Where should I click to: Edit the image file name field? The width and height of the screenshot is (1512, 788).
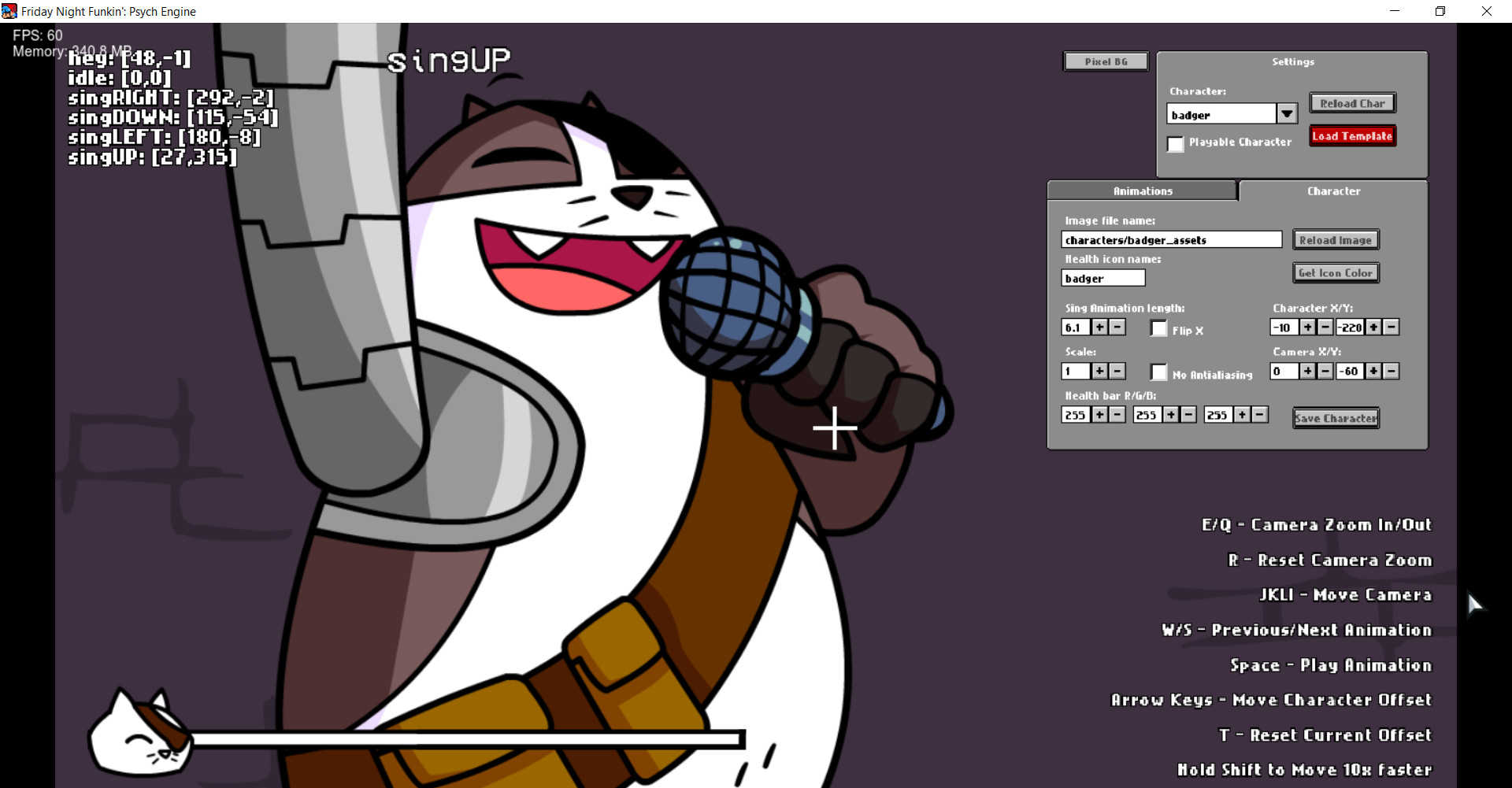click(x=1171, y=239)
